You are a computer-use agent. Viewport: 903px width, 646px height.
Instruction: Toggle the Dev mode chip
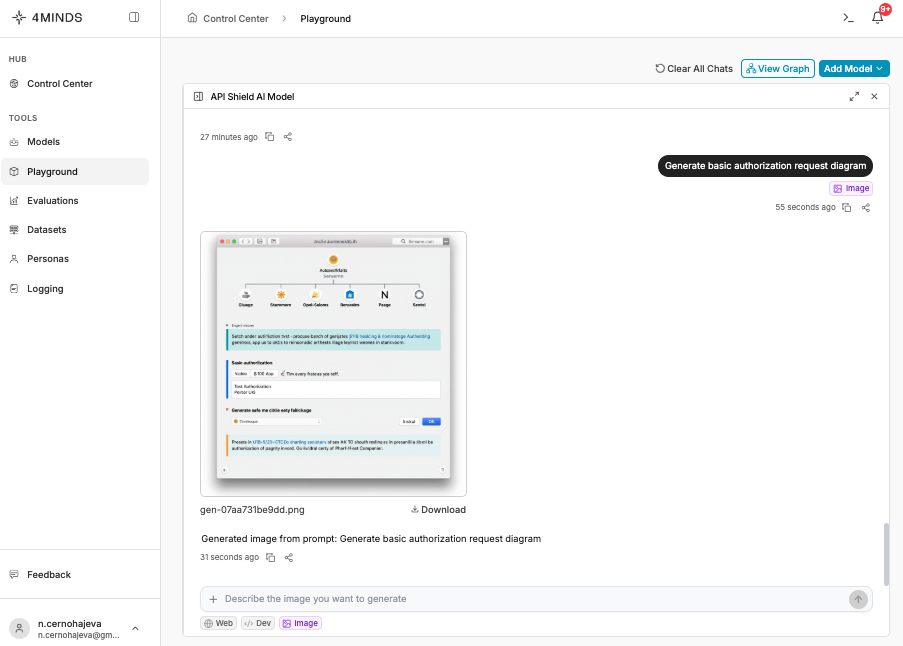pos(257,623)
